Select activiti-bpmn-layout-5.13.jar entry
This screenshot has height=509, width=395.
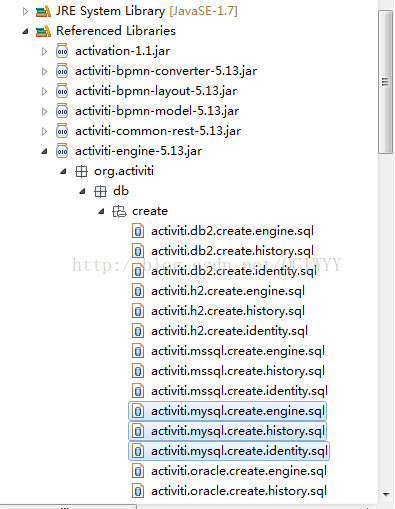156,91
